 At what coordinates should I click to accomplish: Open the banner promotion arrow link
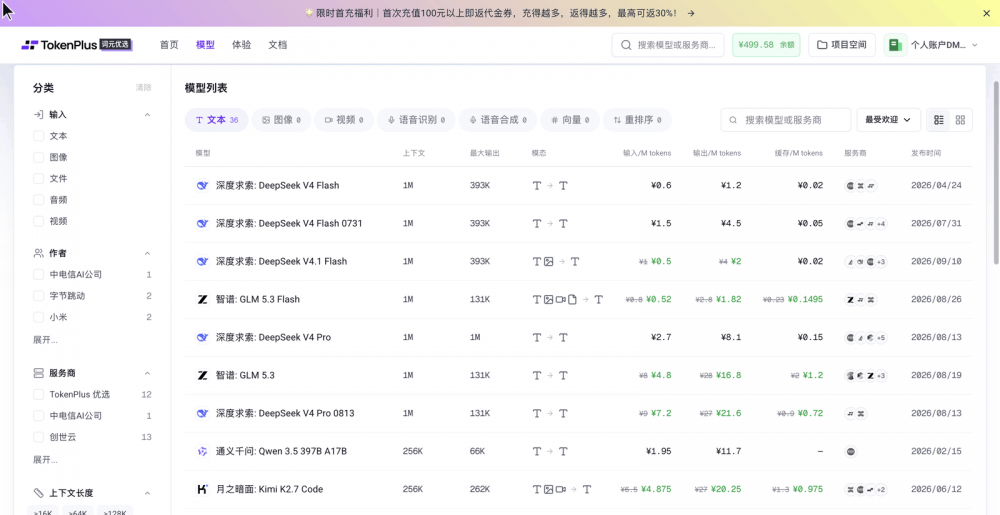coord(691,13)
